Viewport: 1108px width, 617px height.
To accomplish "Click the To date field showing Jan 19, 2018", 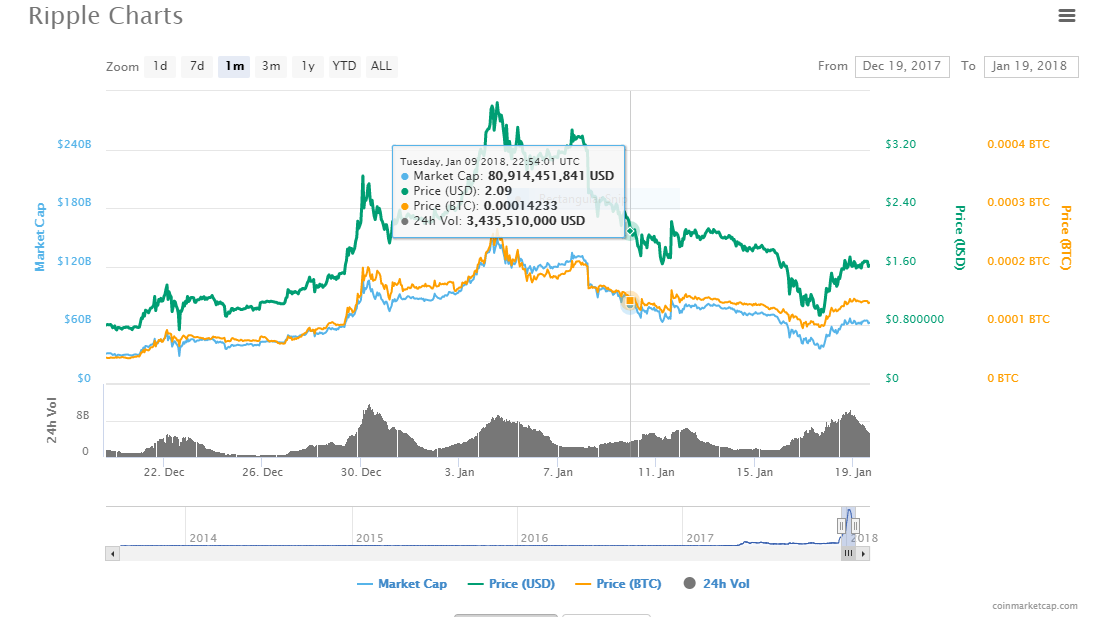I will [1030, 66].
